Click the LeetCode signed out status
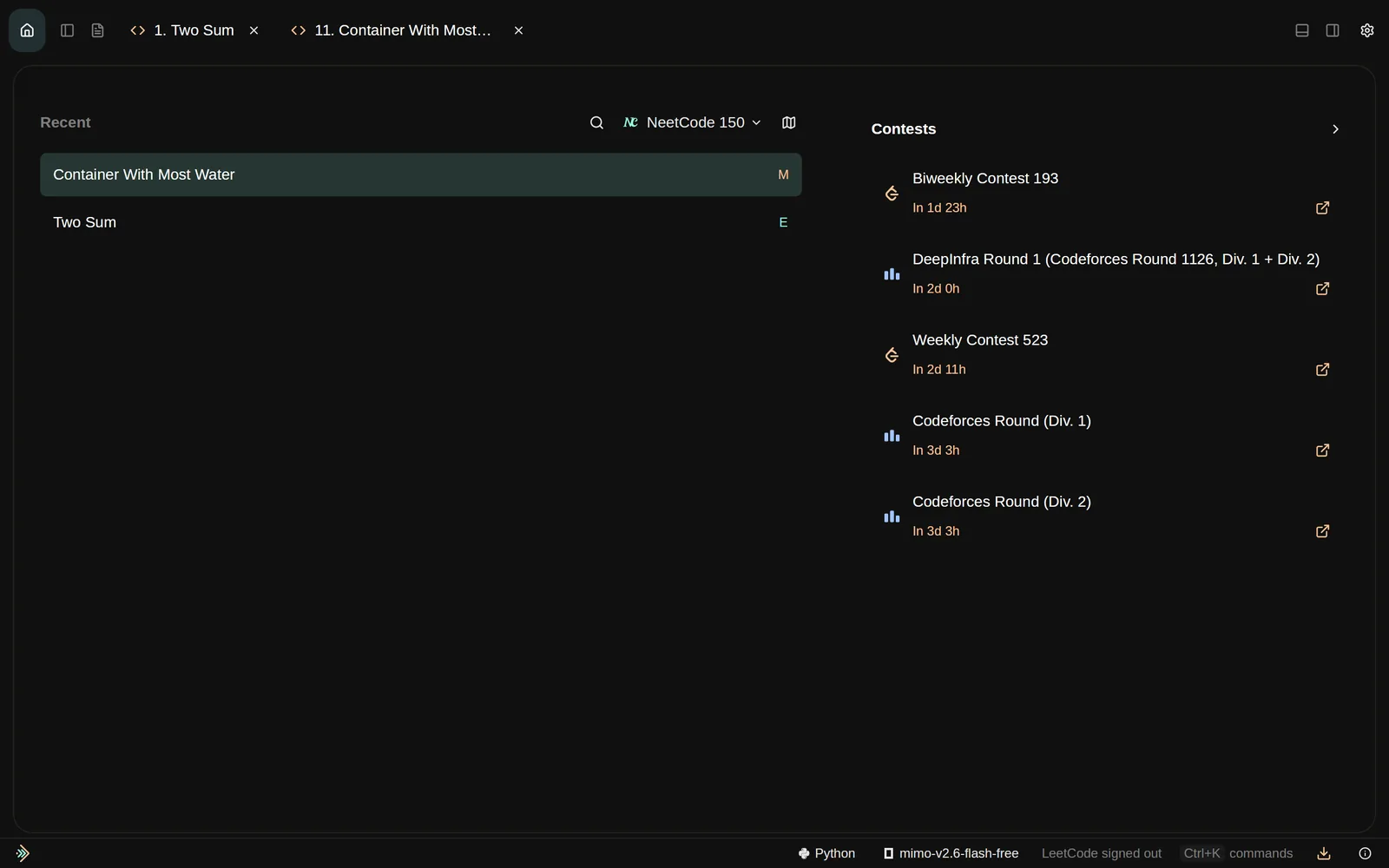The image size is (1389, 868). click(1102, 853)
